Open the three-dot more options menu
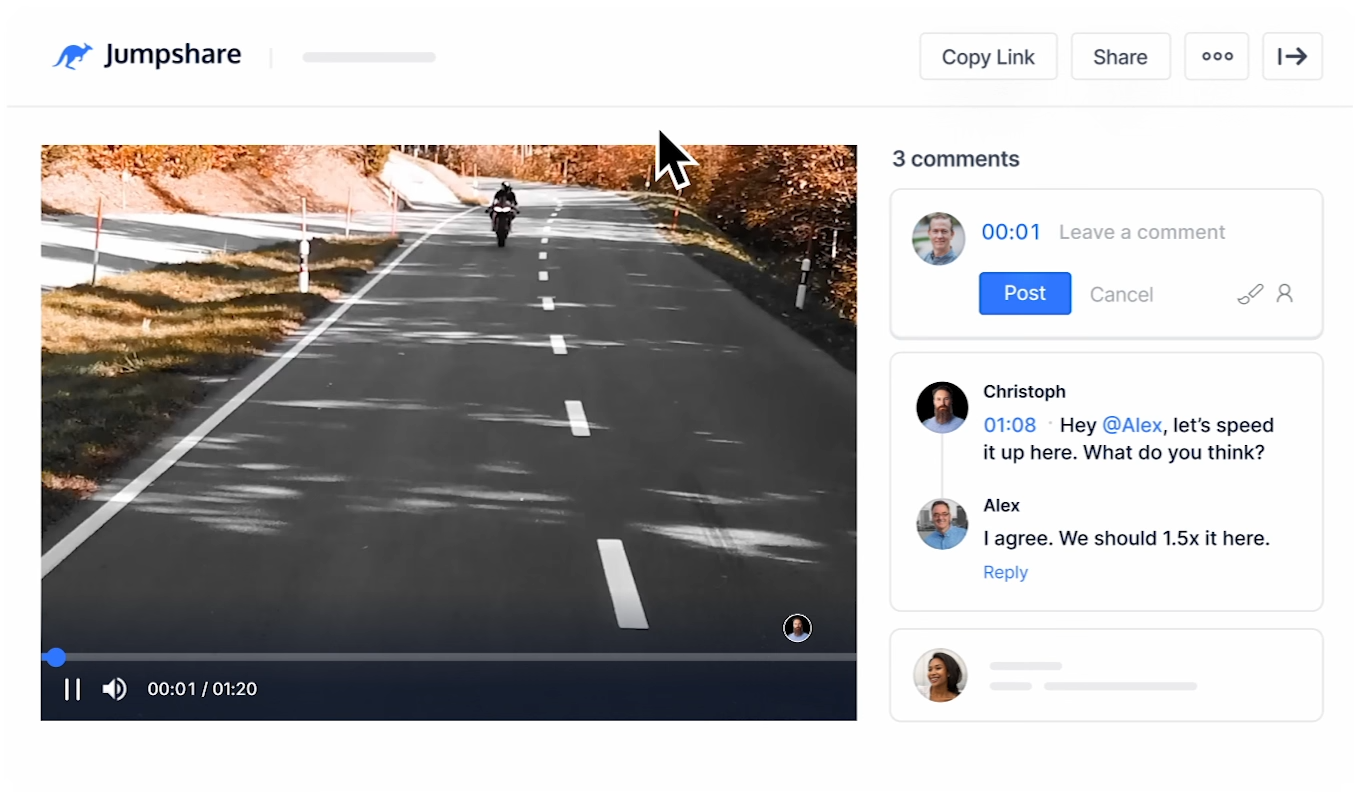1360x802 pixels. (x=1216, y=56)
